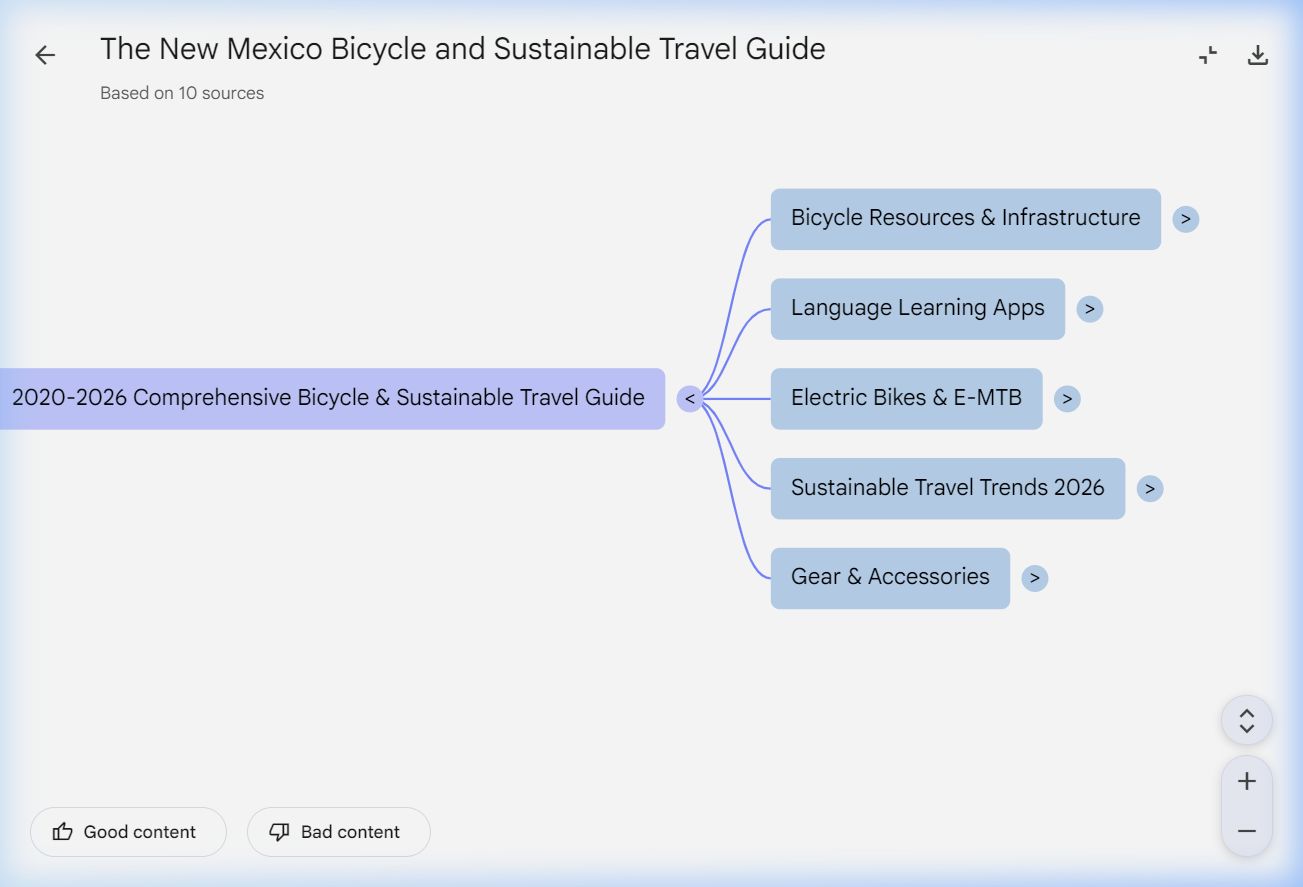This screenshot has height=887, width=1303.
Task: Click the thumbs down Bad content button
Action: pos(338,832)
